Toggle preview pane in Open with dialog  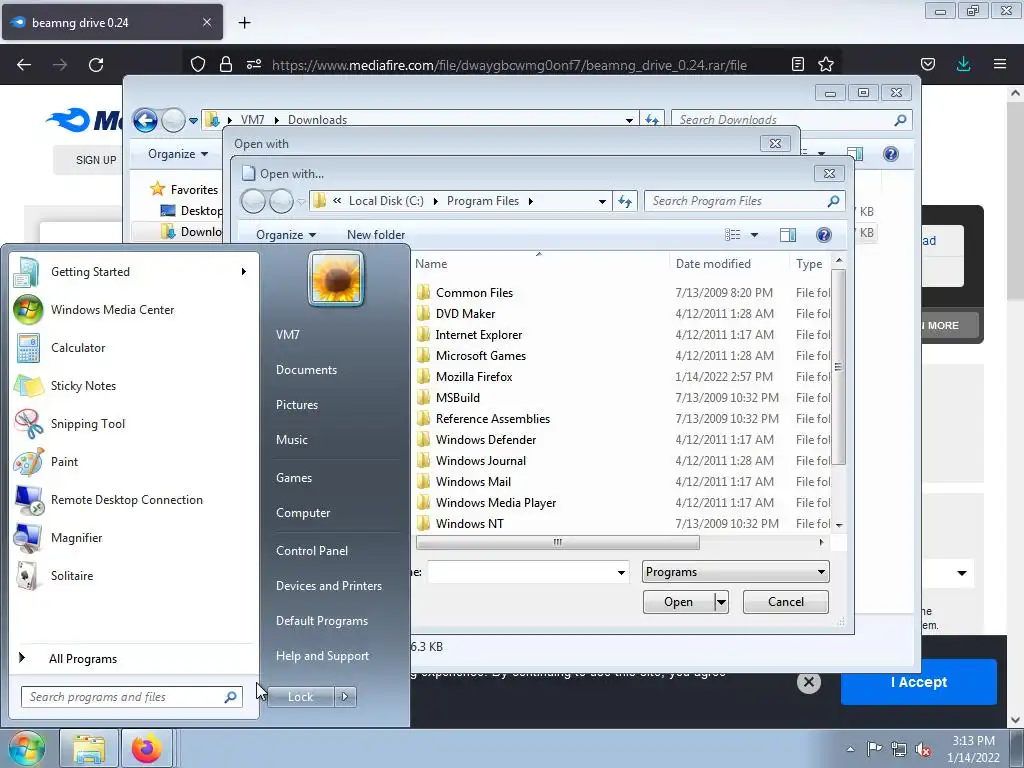click(788, 234)
